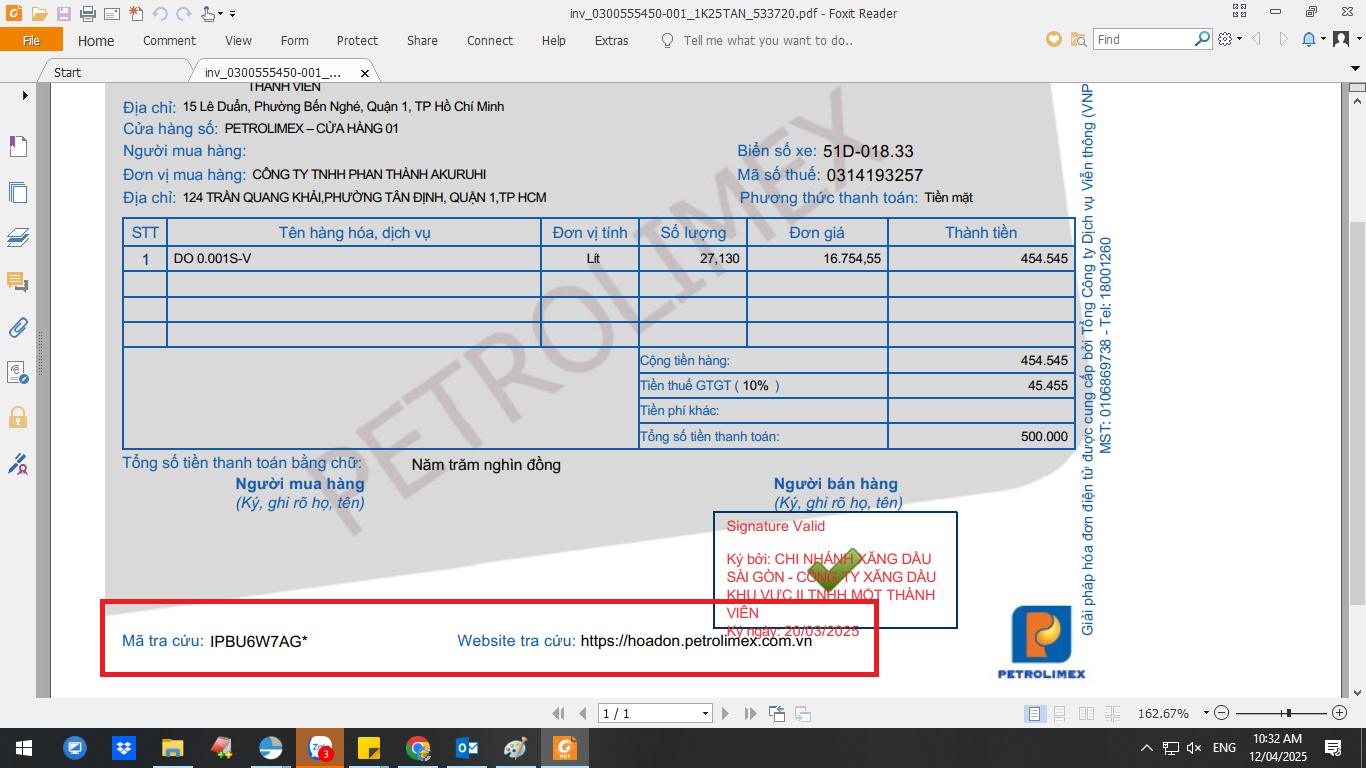The width and height of the screenshot is (1366, 768).
Task: Click the zoom out minus button
Action: coord(1220,713)
